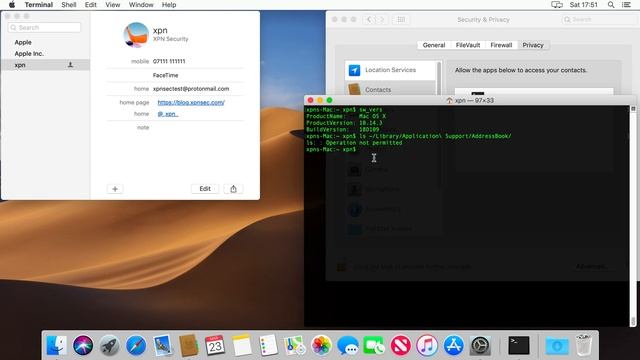640x360 pixels.
Task: Open Photos flower icon in Dock
Action: pyautogui.click(x=321, y=346)
